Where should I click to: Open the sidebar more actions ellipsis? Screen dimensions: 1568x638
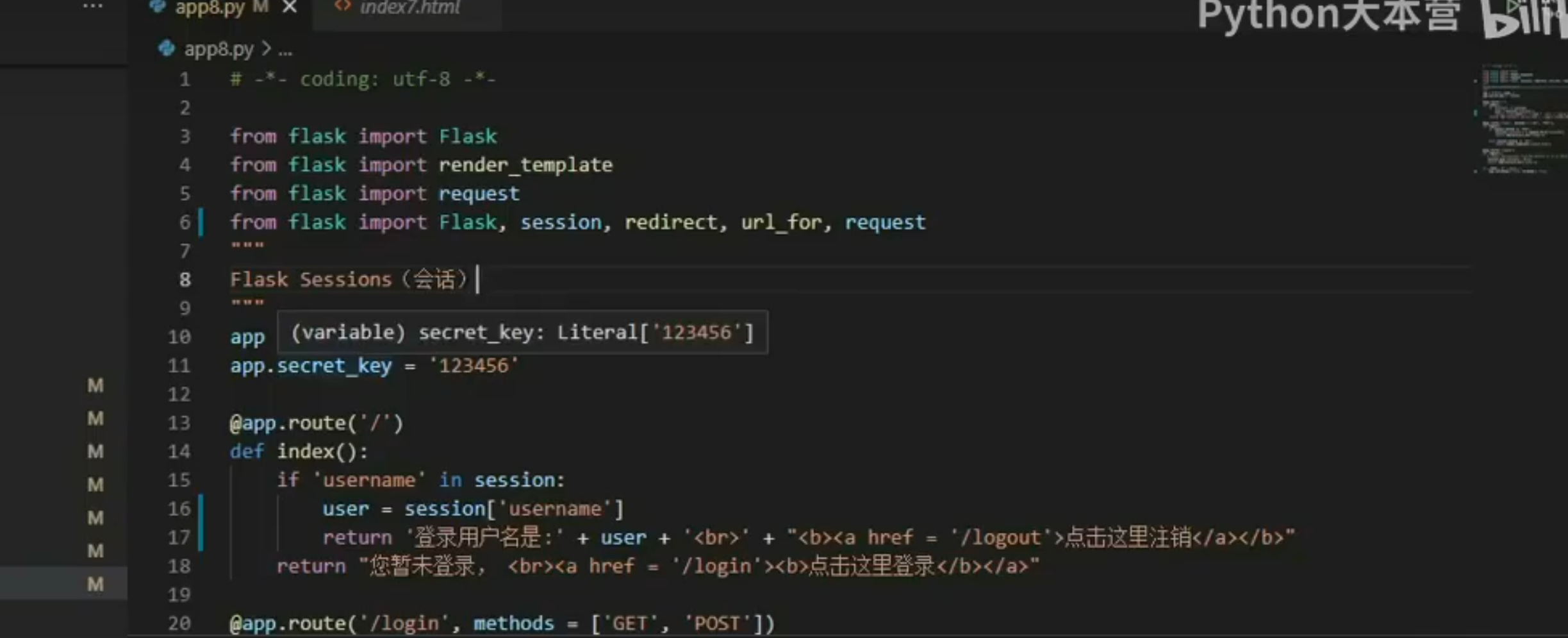[x=93, y=6]
